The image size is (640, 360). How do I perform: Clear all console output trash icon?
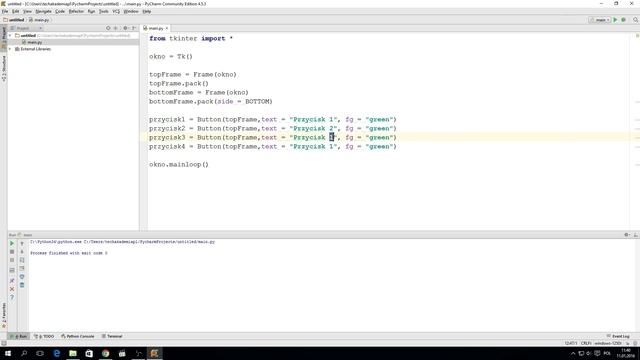(22, 285)
